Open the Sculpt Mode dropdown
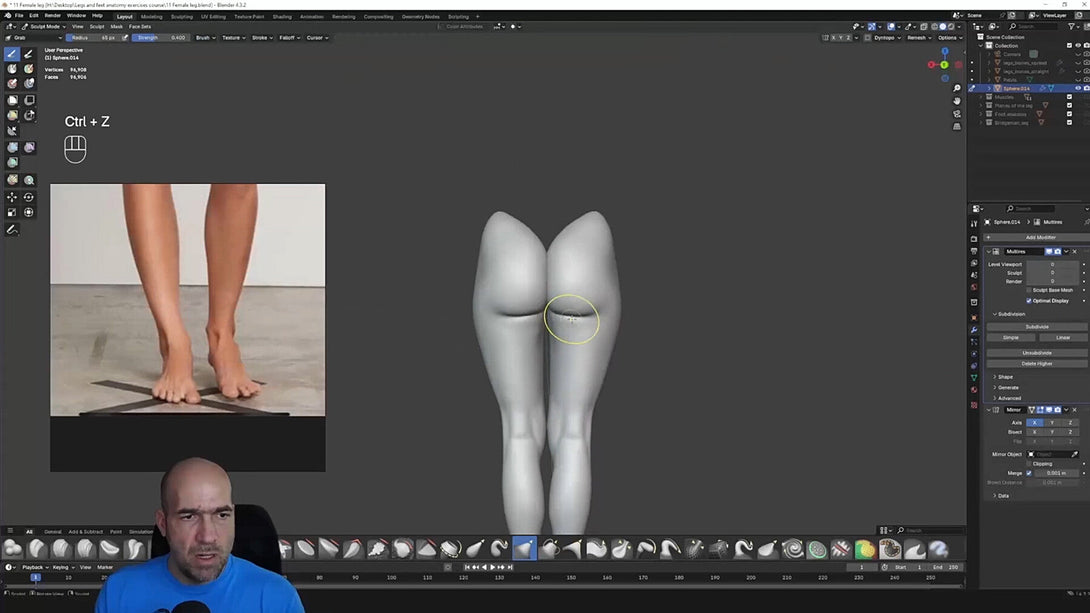 point(44,26)
